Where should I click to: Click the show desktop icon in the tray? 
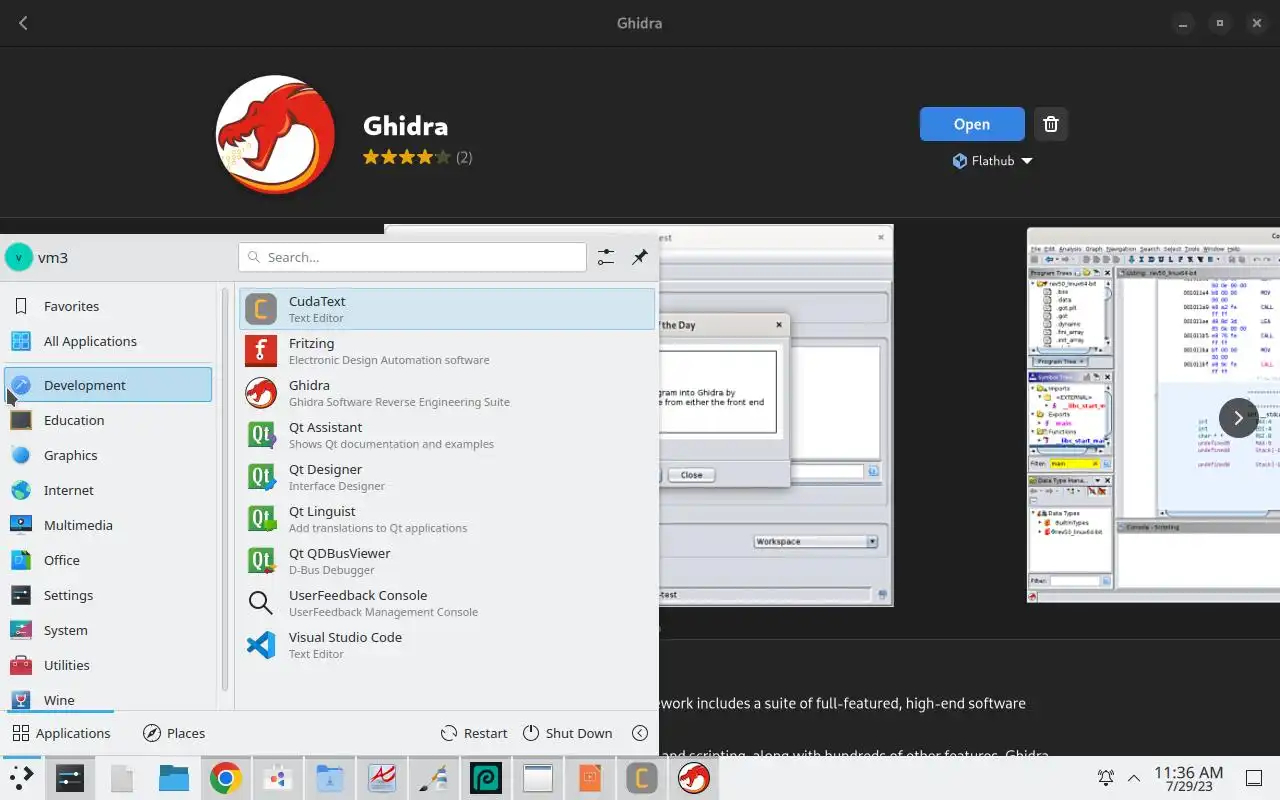tap(1253, 778)
